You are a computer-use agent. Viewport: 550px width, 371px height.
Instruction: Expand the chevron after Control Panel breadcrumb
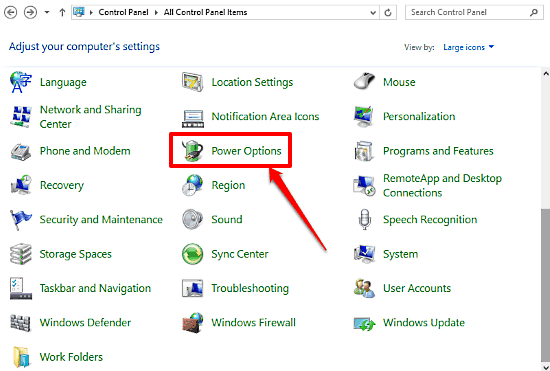(156, 12)
